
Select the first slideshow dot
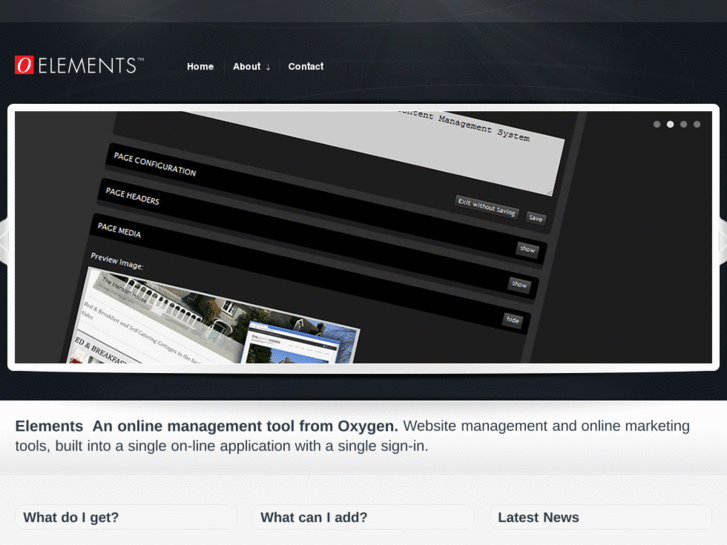click(x=657, y=124)
